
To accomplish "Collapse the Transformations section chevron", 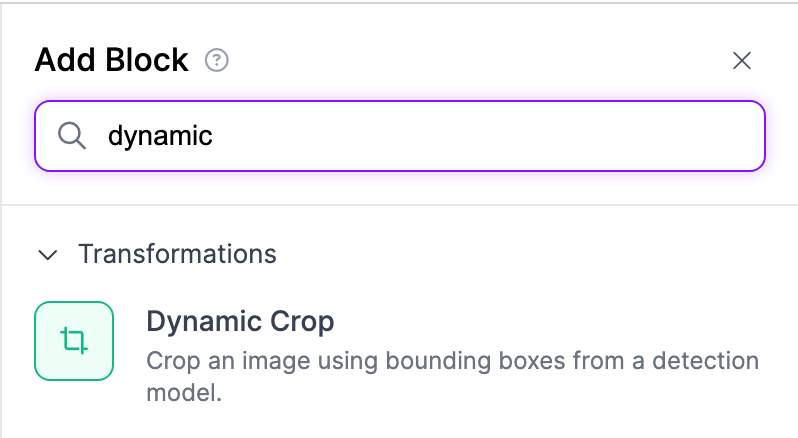I will tap(47, 254).
